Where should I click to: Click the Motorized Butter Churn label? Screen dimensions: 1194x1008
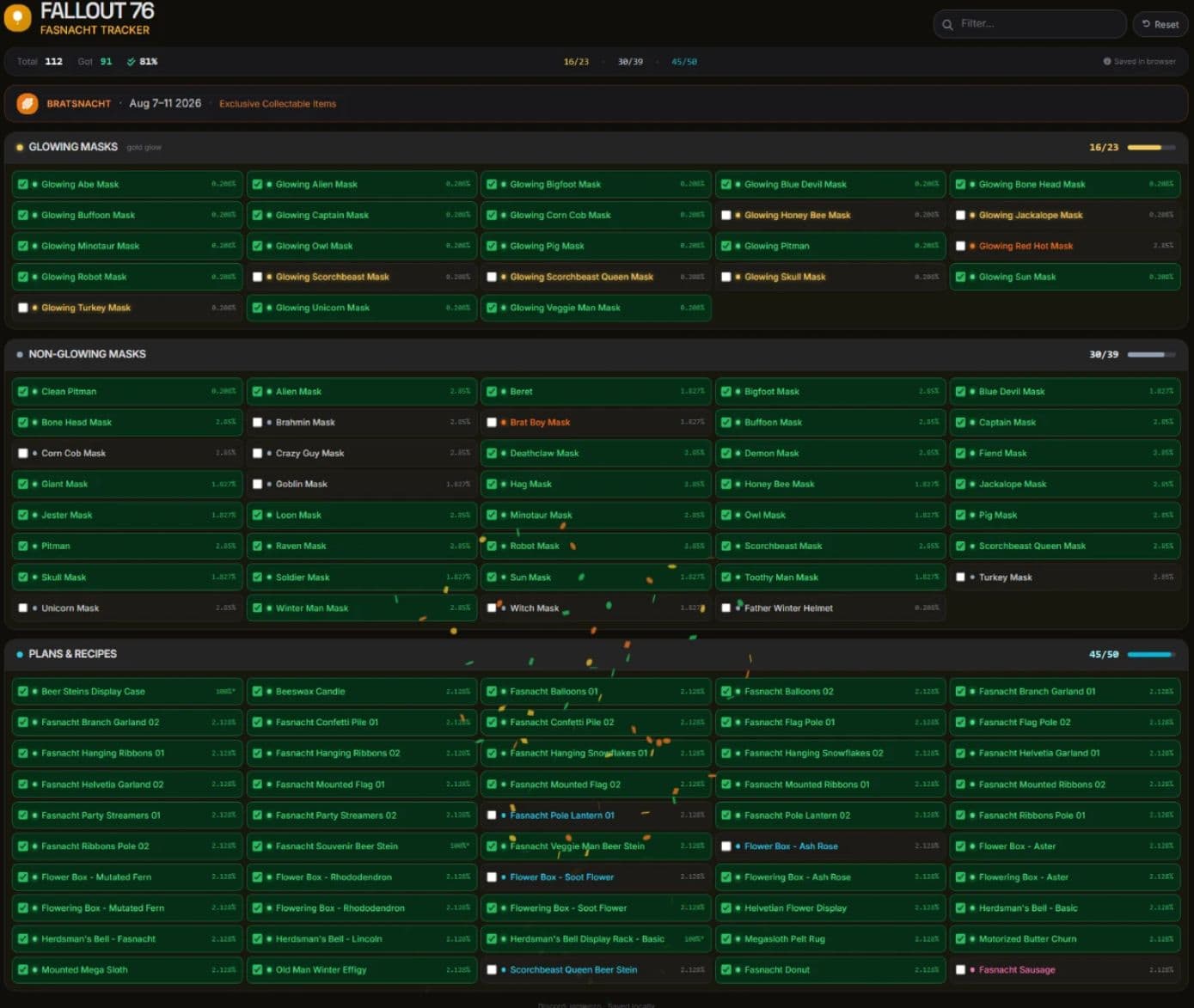coord(1027,939)
